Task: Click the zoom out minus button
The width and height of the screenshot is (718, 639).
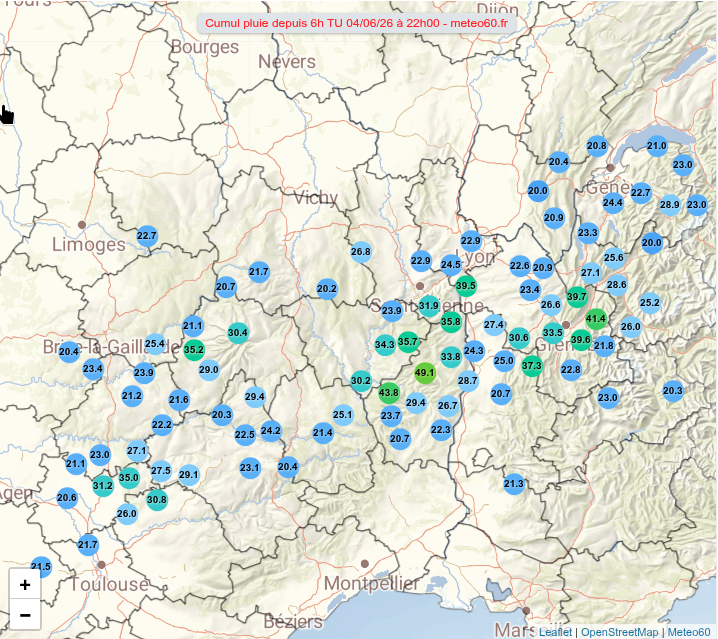Action: click(25, 614)
